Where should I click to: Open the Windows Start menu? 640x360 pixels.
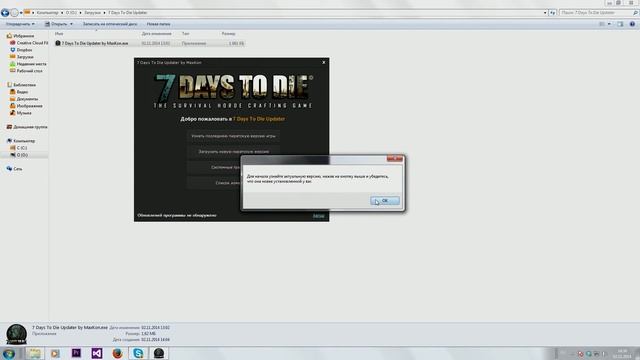(x=9, y=353)
